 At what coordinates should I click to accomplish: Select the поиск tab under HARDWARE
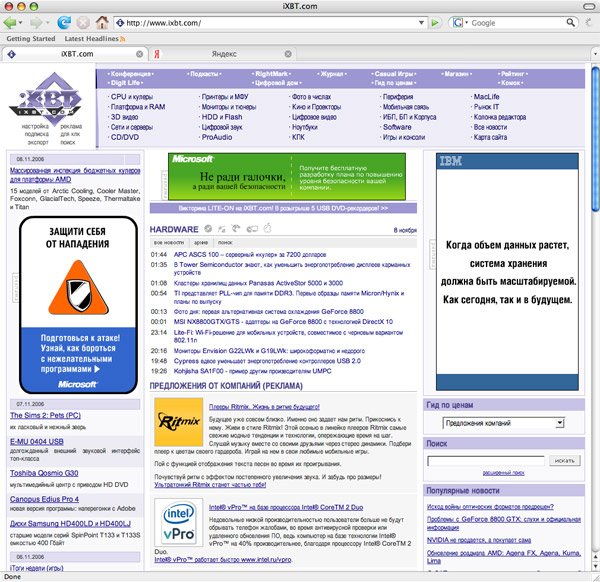click(225, 243)
